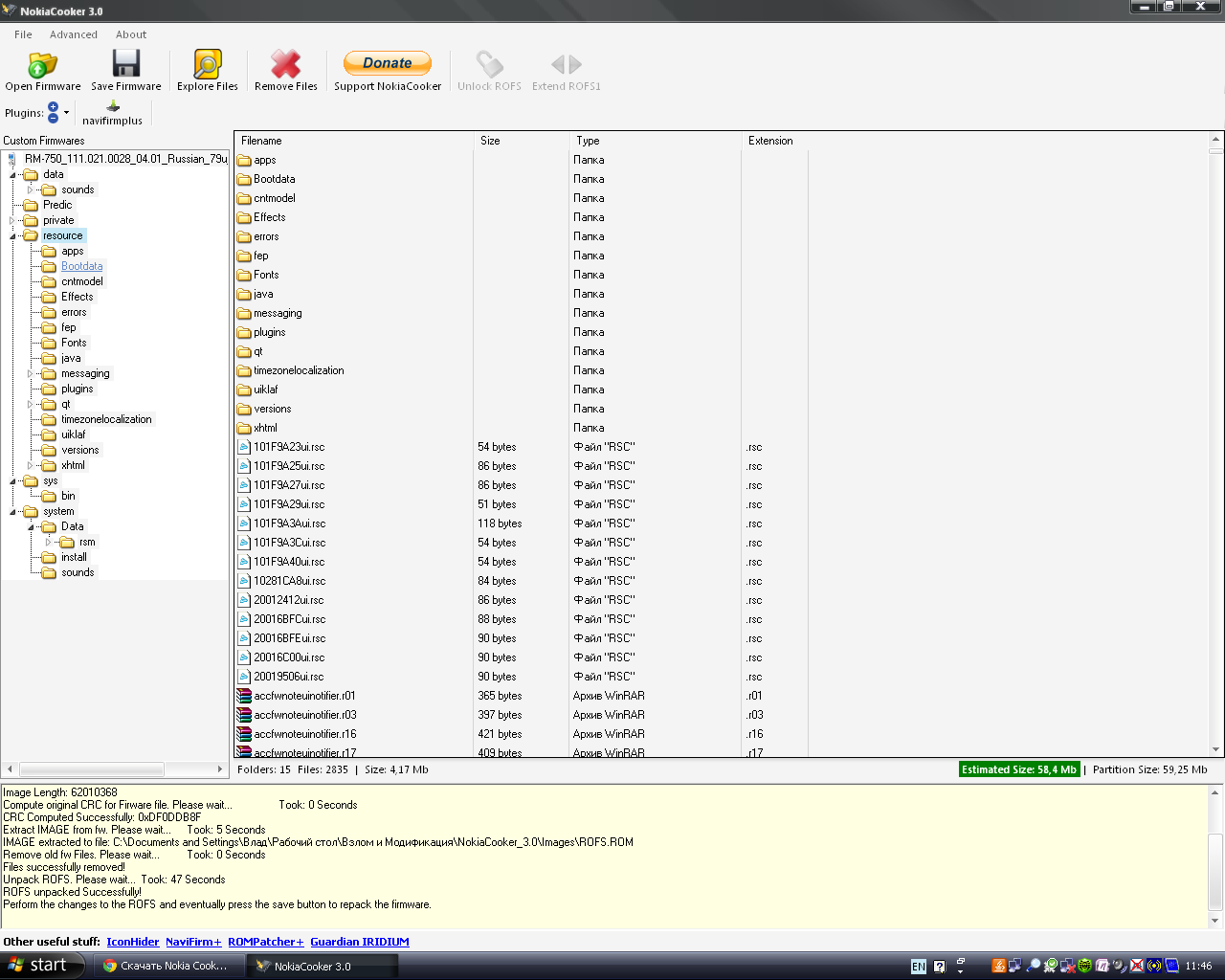The width and height of the screenshot is (1225, 980).
Task: Select WinRAR file accfwnoteuinotifier.r01
Action: coord(304,696)
